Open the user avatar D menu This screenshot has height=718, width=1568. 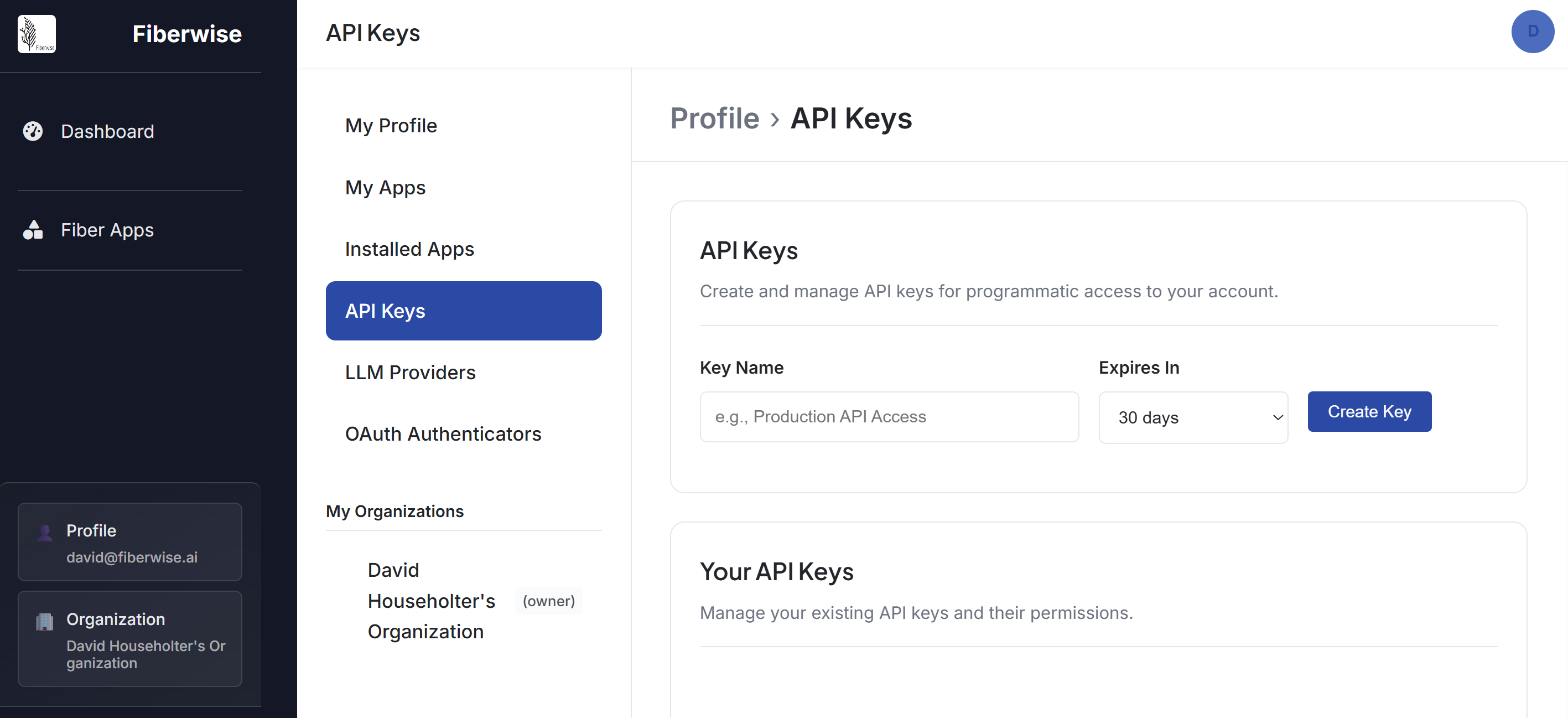pyautogui.click(x=1531, y=32)
